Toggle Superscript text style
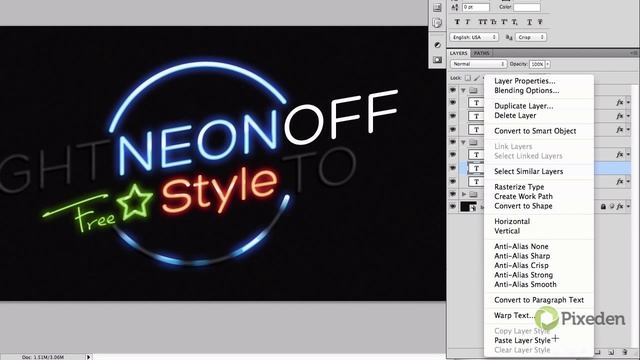 (504, 22)
